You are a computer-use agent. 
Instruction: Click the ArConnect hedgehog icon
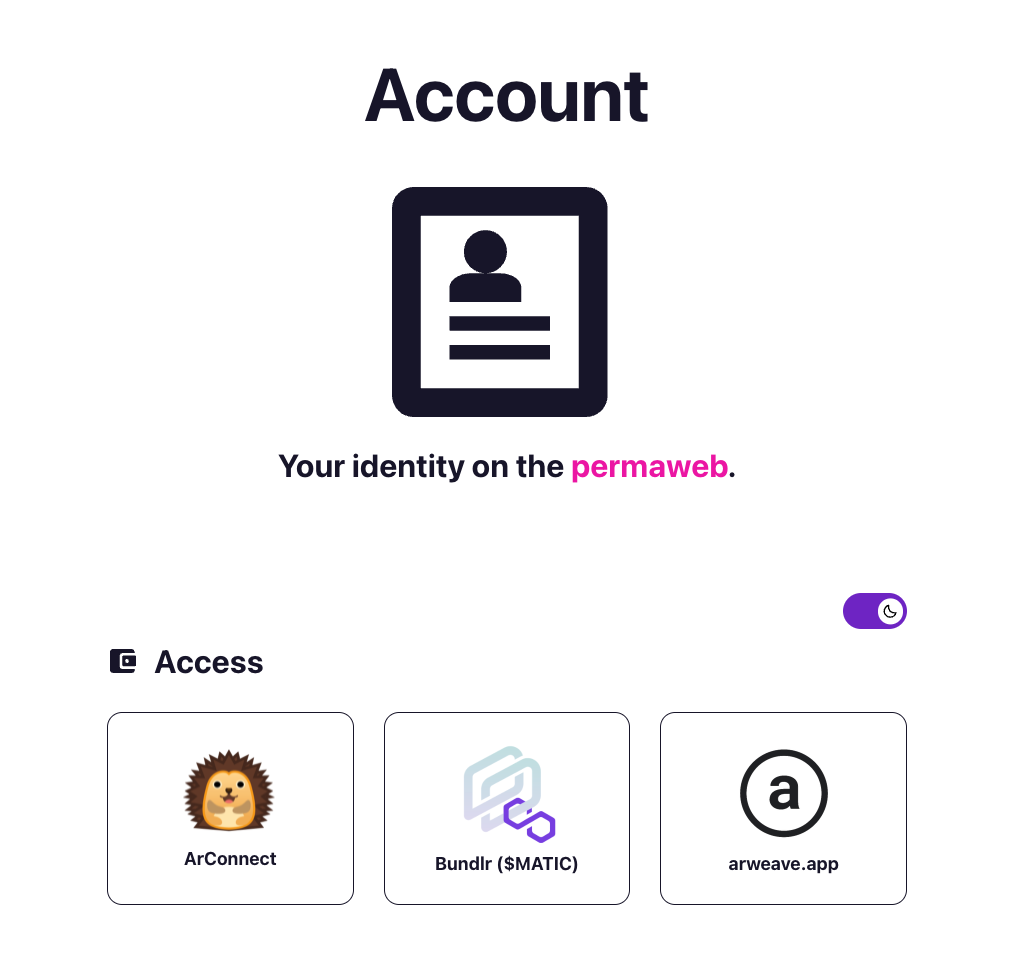click(229, 791)
